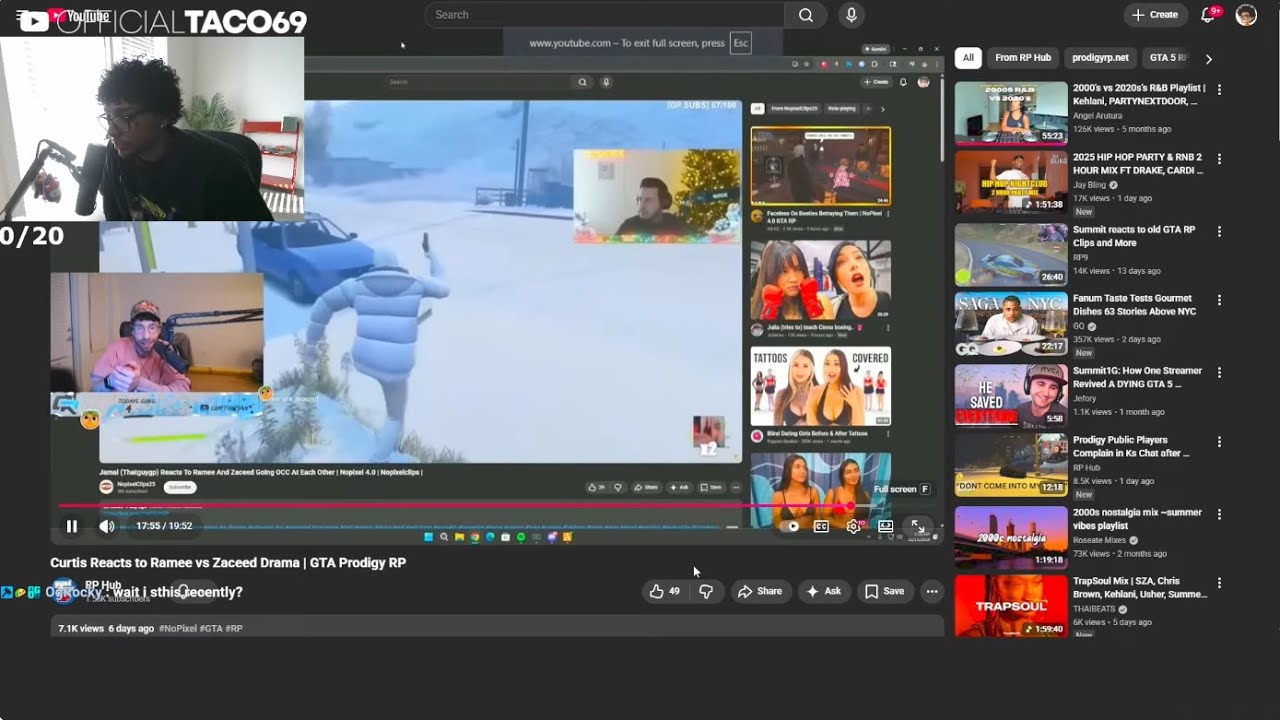The image size is (1280, 720).
Task: Share the Curtis Reacts video
Action: [760, 591]
